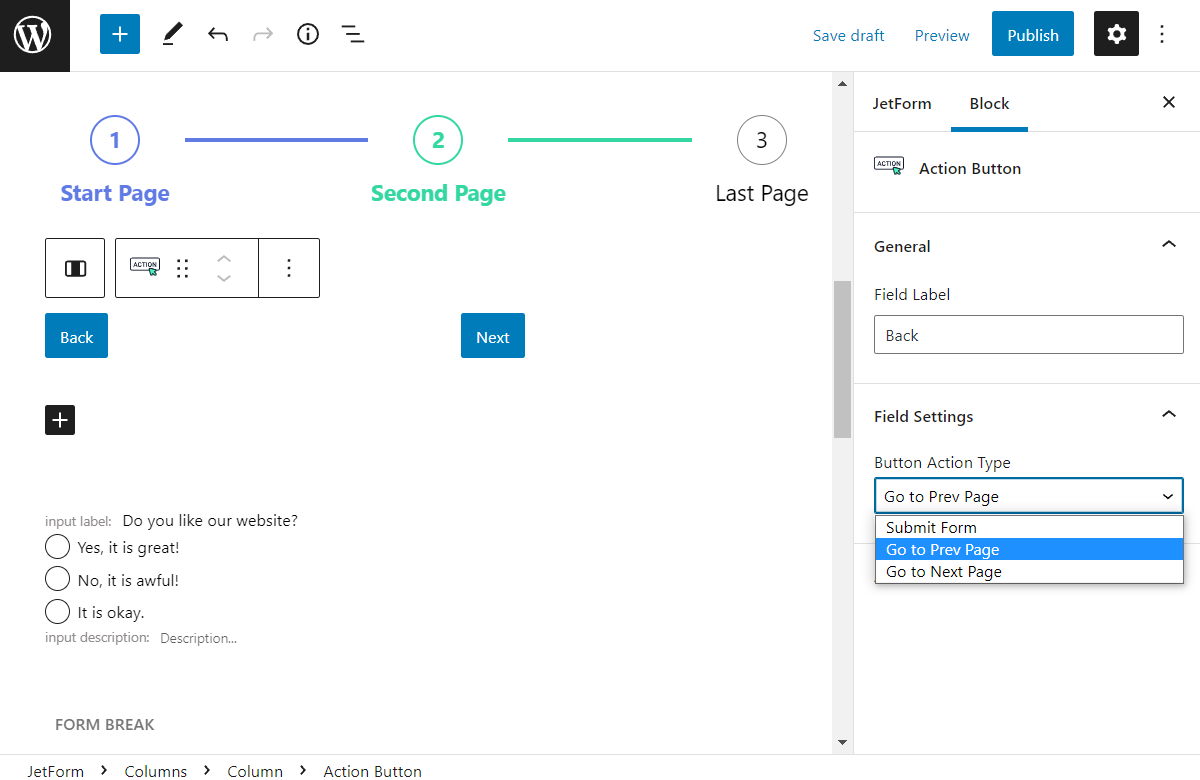Select 'Go to Next Page' in the dropdown
The height and width of the screenshot is (780, 1200).
(x=942, y=571)
